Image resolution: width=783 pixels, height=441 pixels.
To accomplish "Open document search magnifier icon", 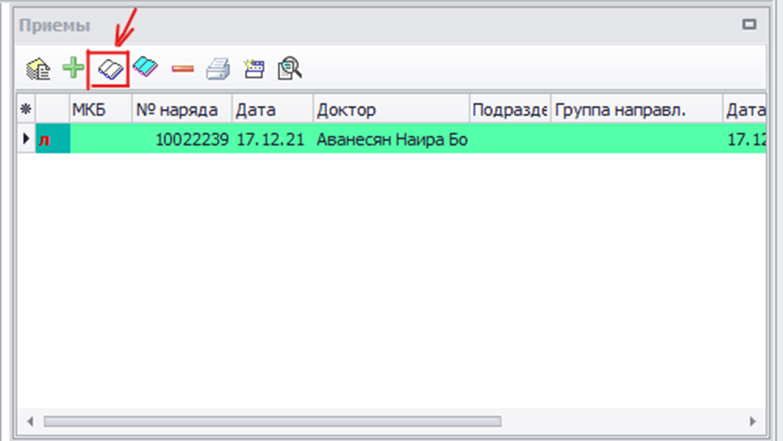I will pyautogui.click(x=290, y=69).
